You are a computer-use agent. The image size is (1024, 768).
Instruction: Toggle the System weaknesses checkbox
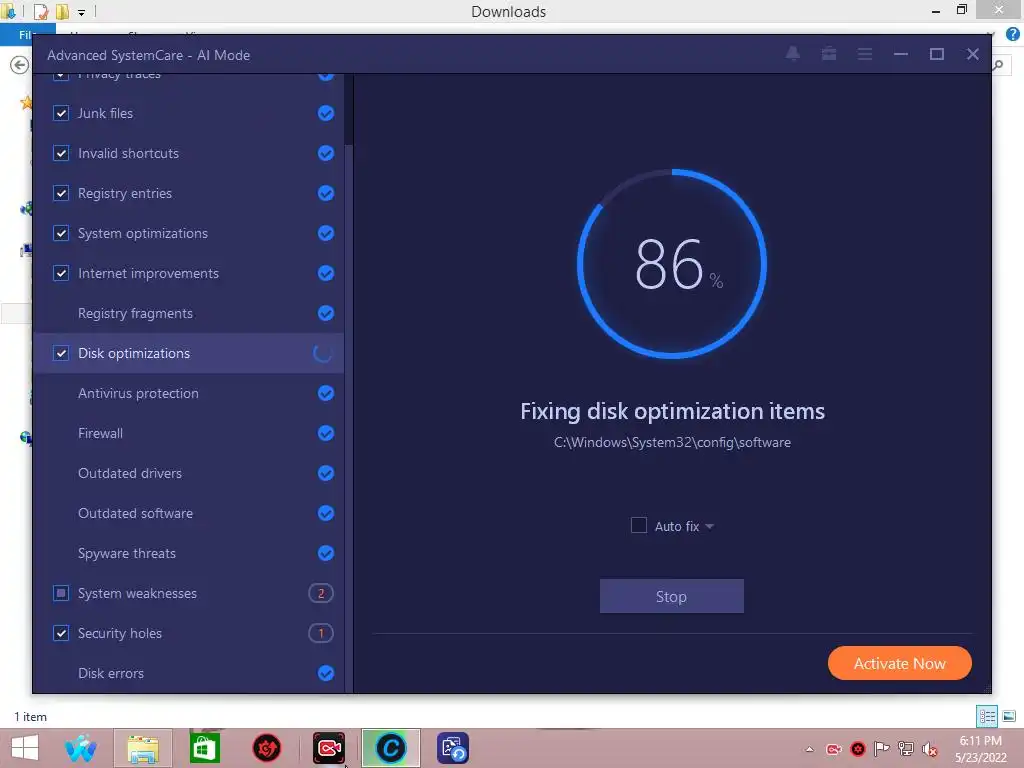tap(61, 593)
